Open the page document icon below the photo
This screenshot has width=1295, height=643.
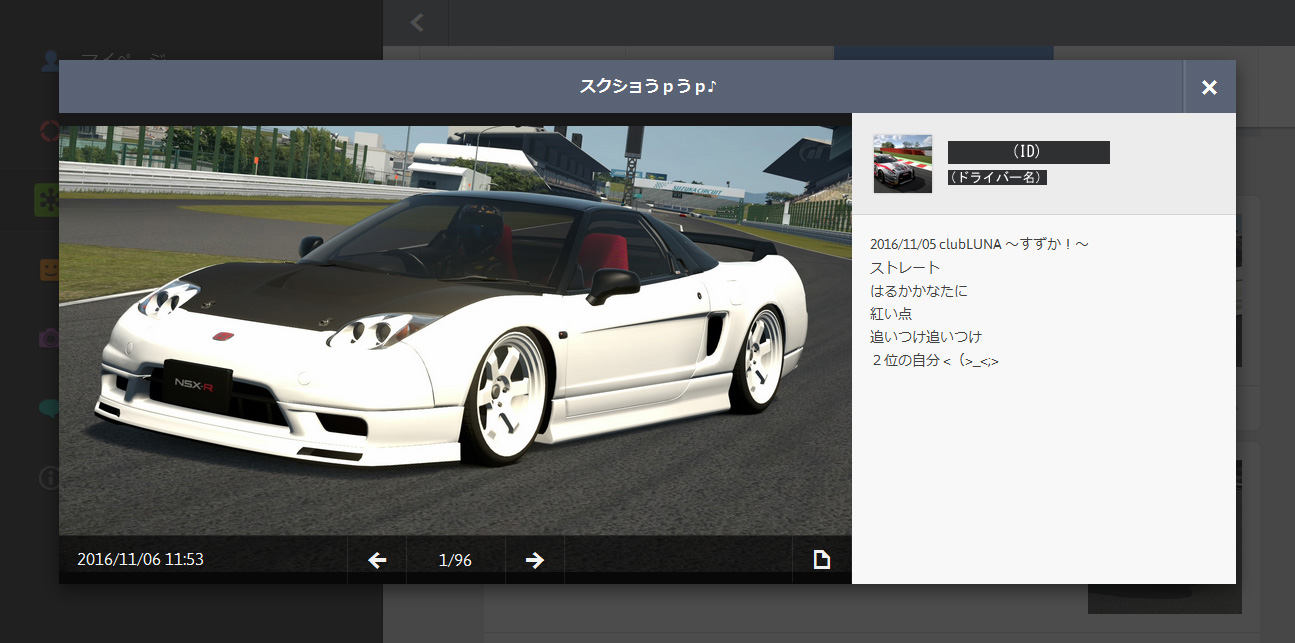(x=822, y=560)
